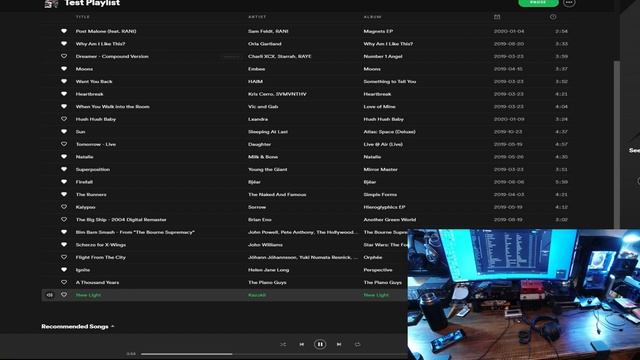Click the Test Playlist cover thumbnail
640x360 pixels.
click(x=51, y=4)
